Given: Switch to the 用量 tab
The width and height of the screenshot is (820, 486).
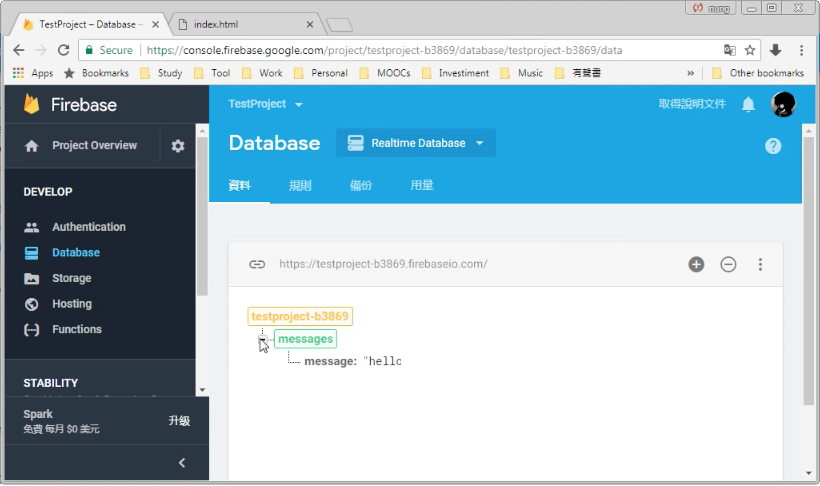Looking at the screenshot, I should coord(422,186).
